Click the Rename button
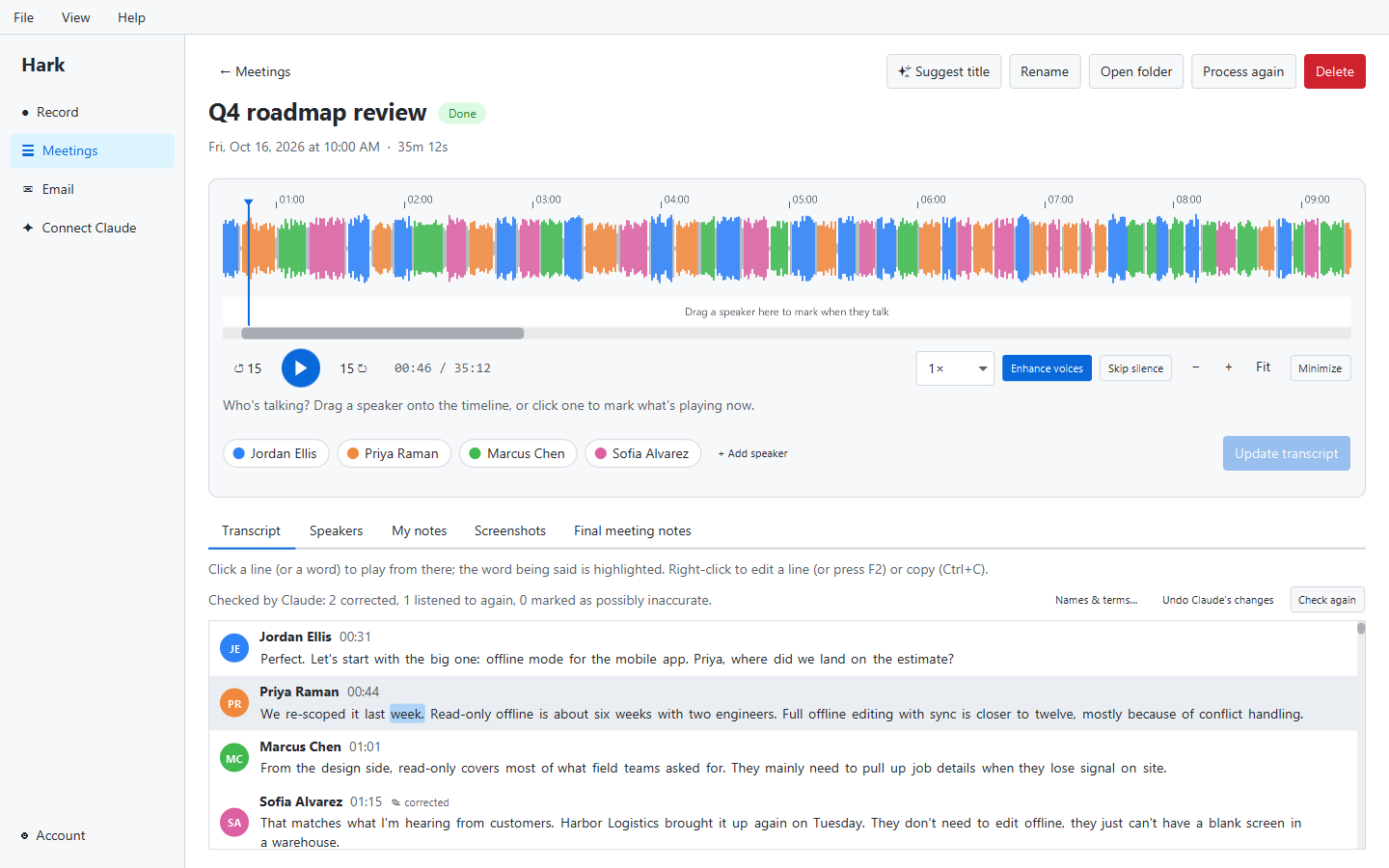 click(1045, 71)
